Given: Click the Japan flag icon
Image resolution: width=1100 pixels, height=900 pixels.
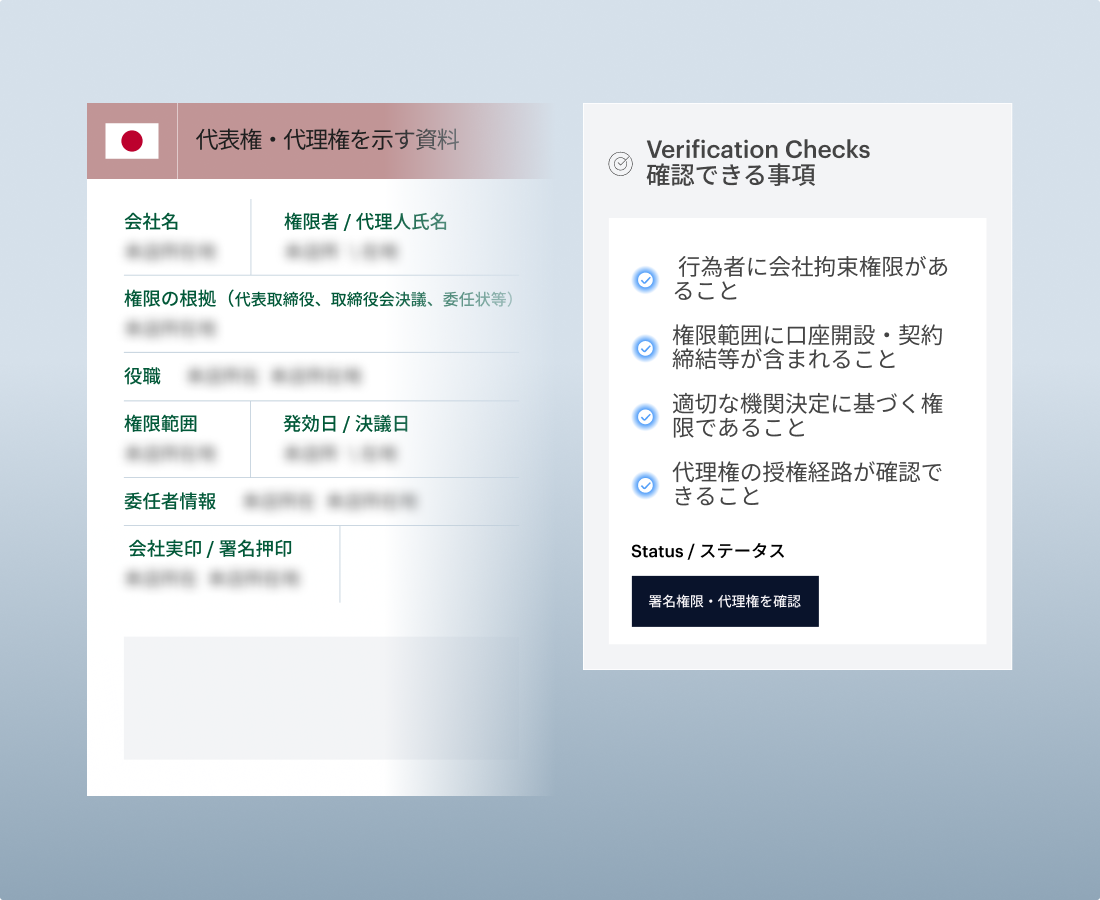Looking at the screenshot, I should [x=132, y=141].
